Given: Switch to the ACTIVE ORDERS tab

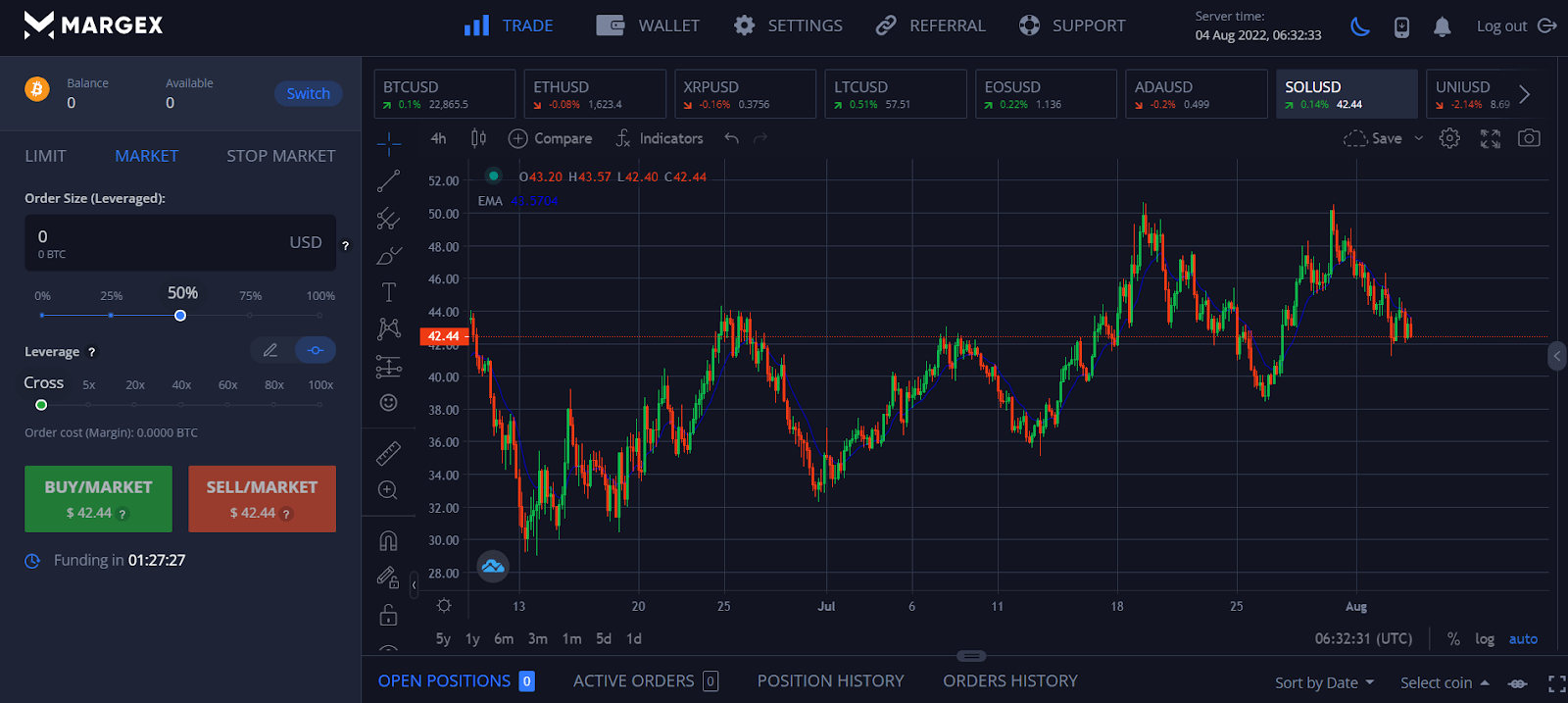Looking at the screenshot, I should click(646, 680).
